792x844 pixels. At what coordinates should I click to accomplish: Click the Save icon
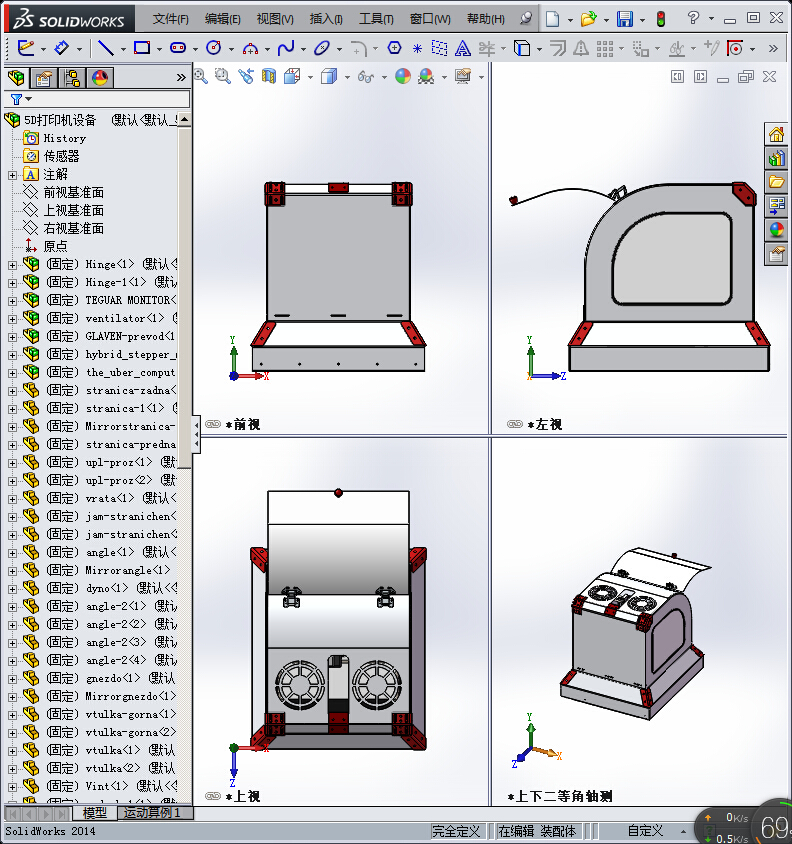tap(625, 19)
